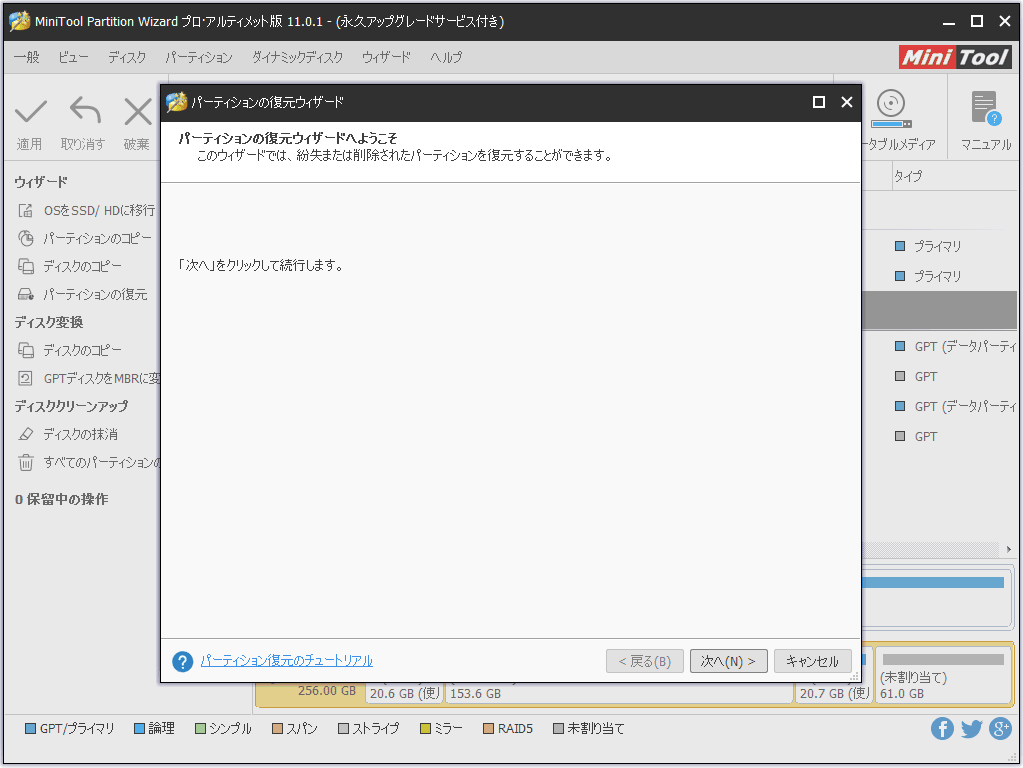Open the ディスク menu
Image resolution: width=1023 pixels, height=768 pixels.
tap(127, 57)
